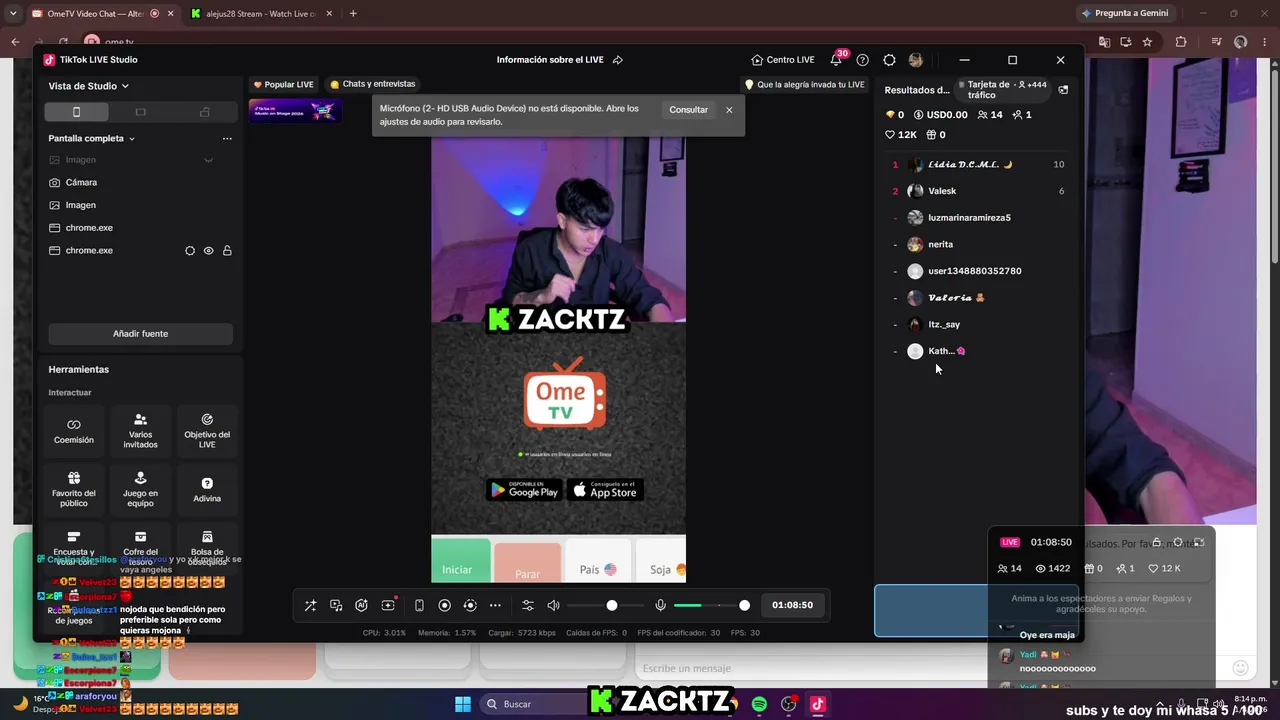The width and height of the screenshot is (1280, 720).
Task: Adjust the microphone volume slider
Action: pos(712,605)
